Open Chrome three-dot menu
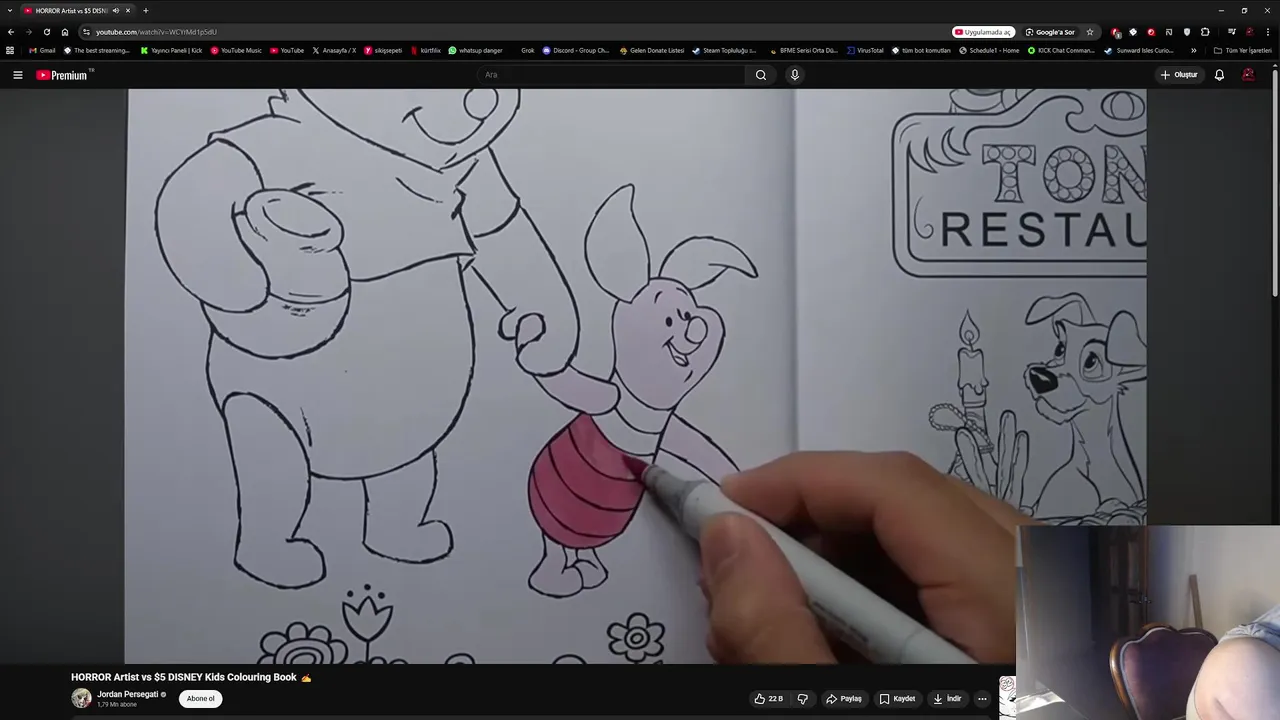Viewport: 1280px width, 720px height. pos(1267,32)
